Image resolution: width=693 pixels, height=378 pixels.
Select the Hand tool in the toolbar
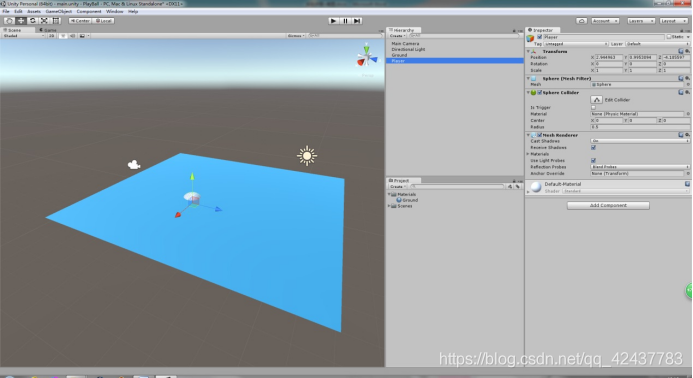pyautogui.click(x=9, y=21)
